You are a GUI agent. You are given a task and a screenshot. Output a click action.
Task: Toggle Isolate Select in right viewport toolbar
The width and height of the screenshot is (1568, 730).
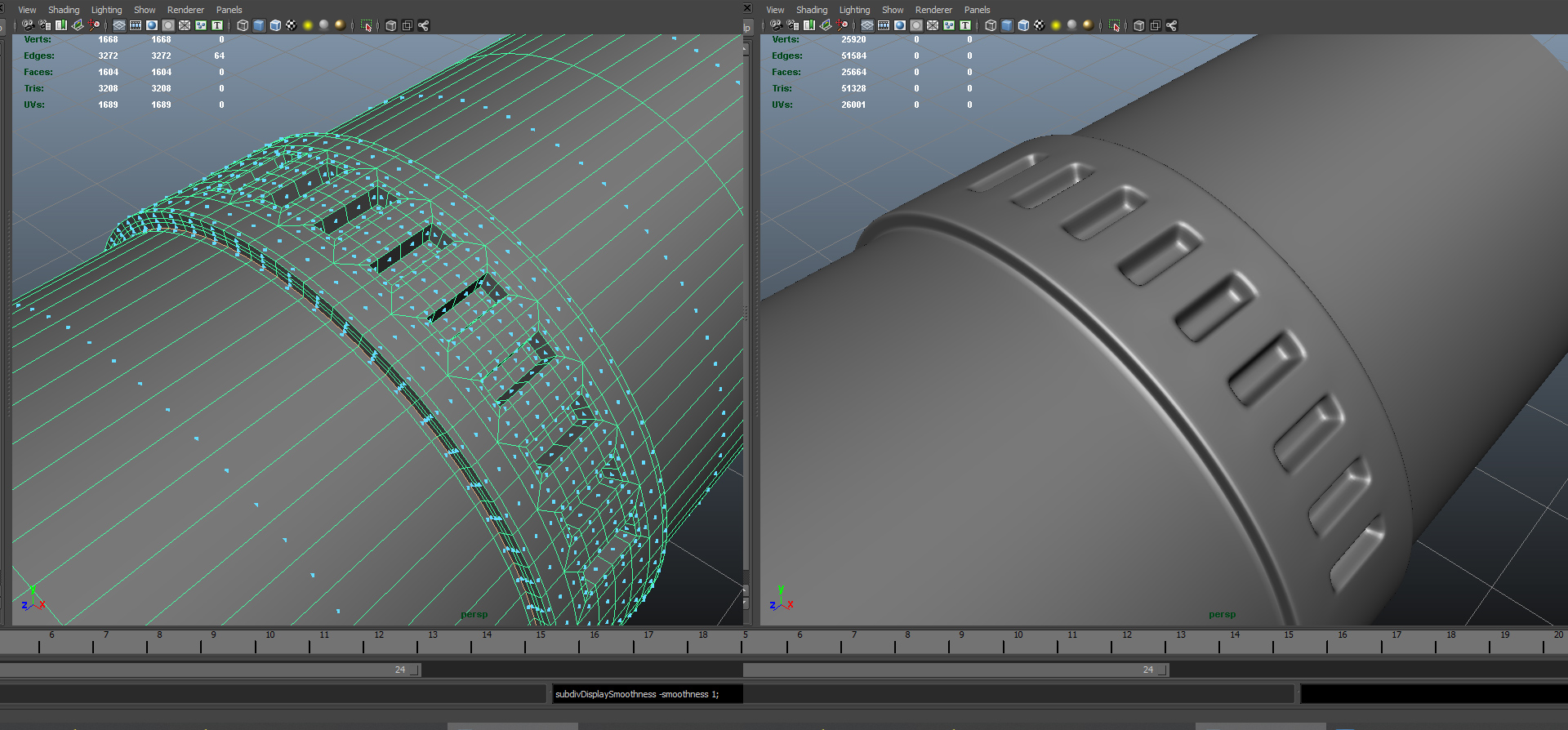[1114, 25]
